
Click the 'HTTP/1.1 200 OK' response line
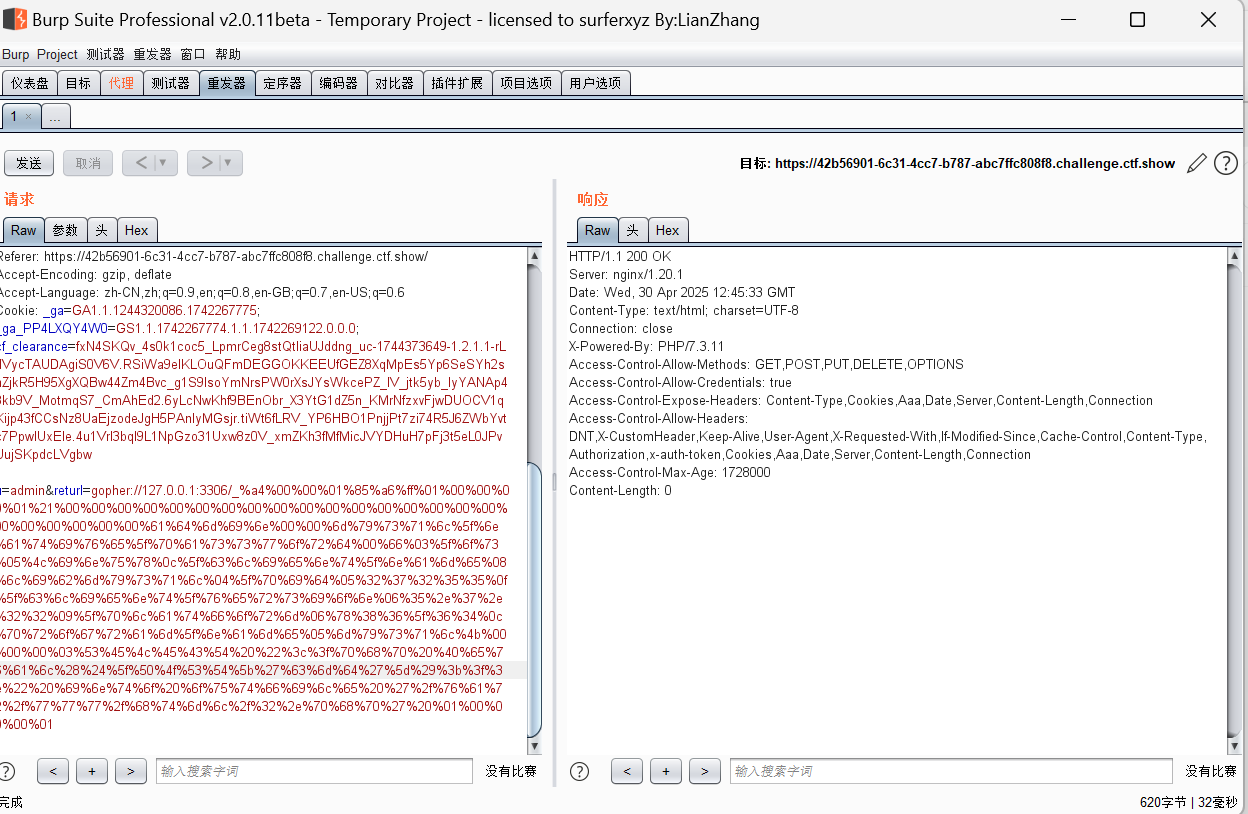[x=620, y=257]
